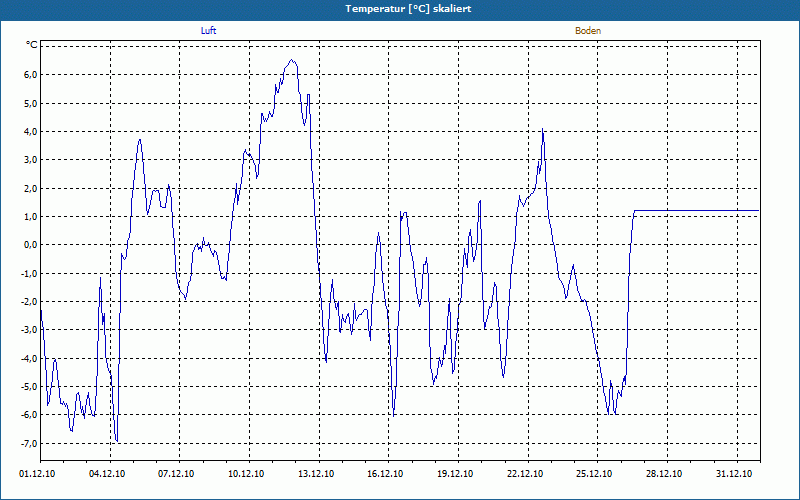Click the -3,0 y-axis value
This screenshot has height=500, width=800.
(30, 330)
